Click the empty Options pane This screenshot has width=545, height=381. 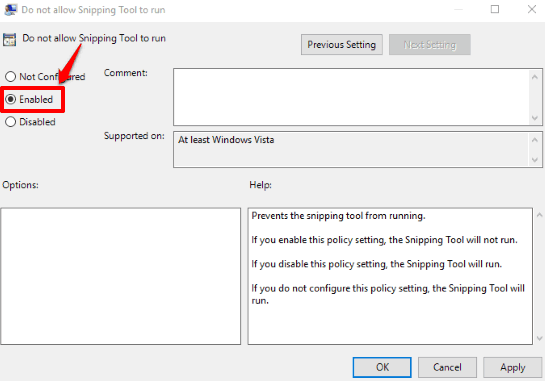(x=121, y=276)
